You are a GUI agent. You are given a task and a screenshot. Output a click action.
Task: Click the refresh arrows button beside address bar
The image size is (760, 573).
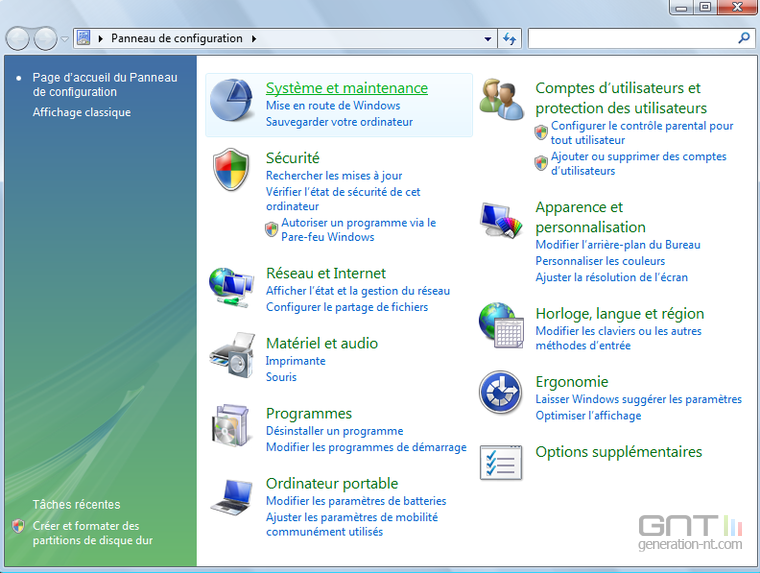tap(509, 38)
